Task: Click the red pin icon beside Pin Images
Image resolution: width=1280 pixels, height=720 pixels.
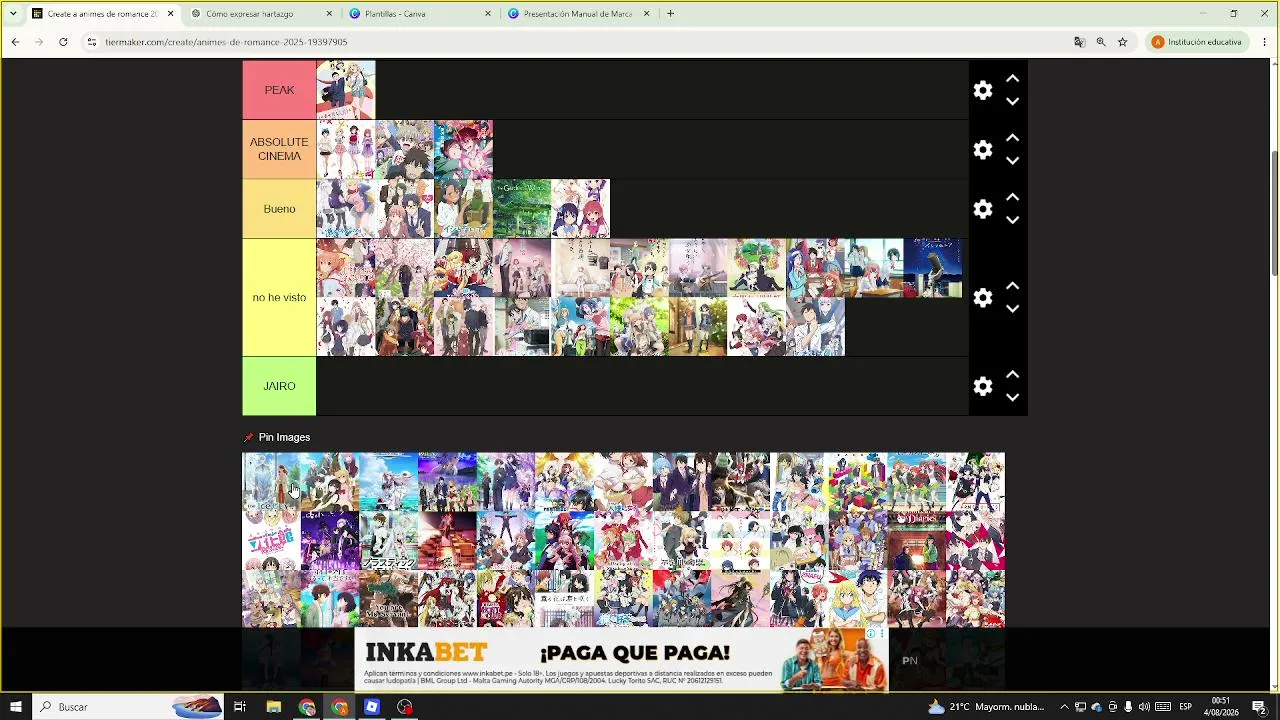Action: 249,437
